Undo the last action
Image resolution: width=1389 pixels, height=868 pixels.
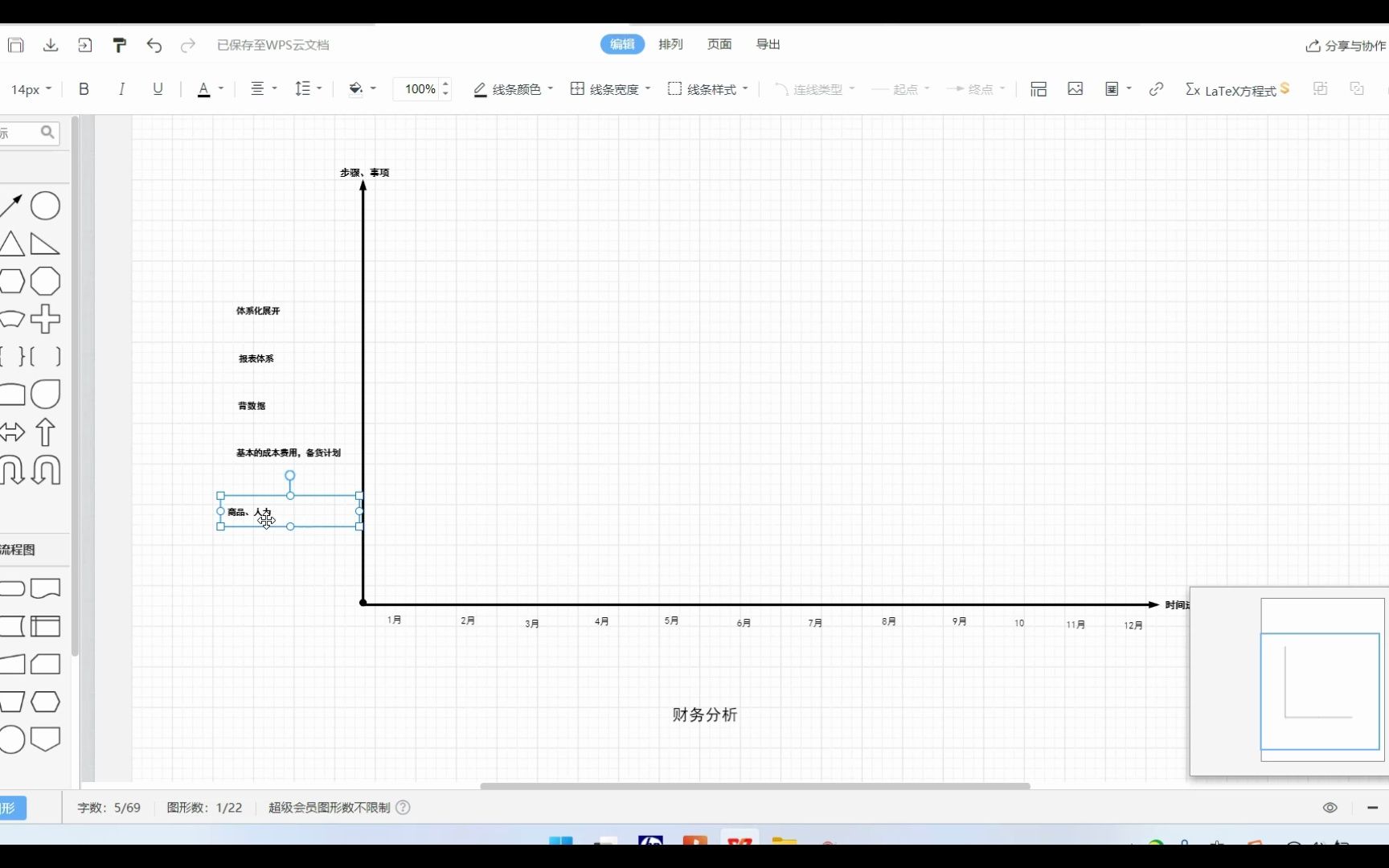coord(154,45)
